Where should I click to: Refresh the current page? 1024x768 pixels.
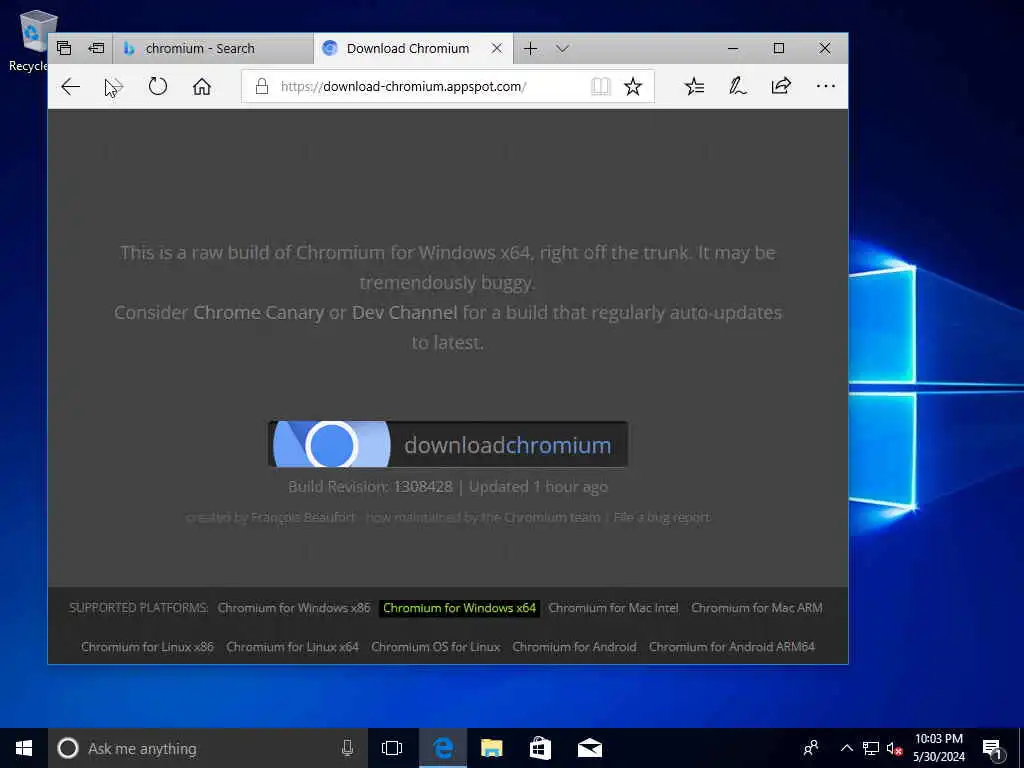tap(157, 86)
